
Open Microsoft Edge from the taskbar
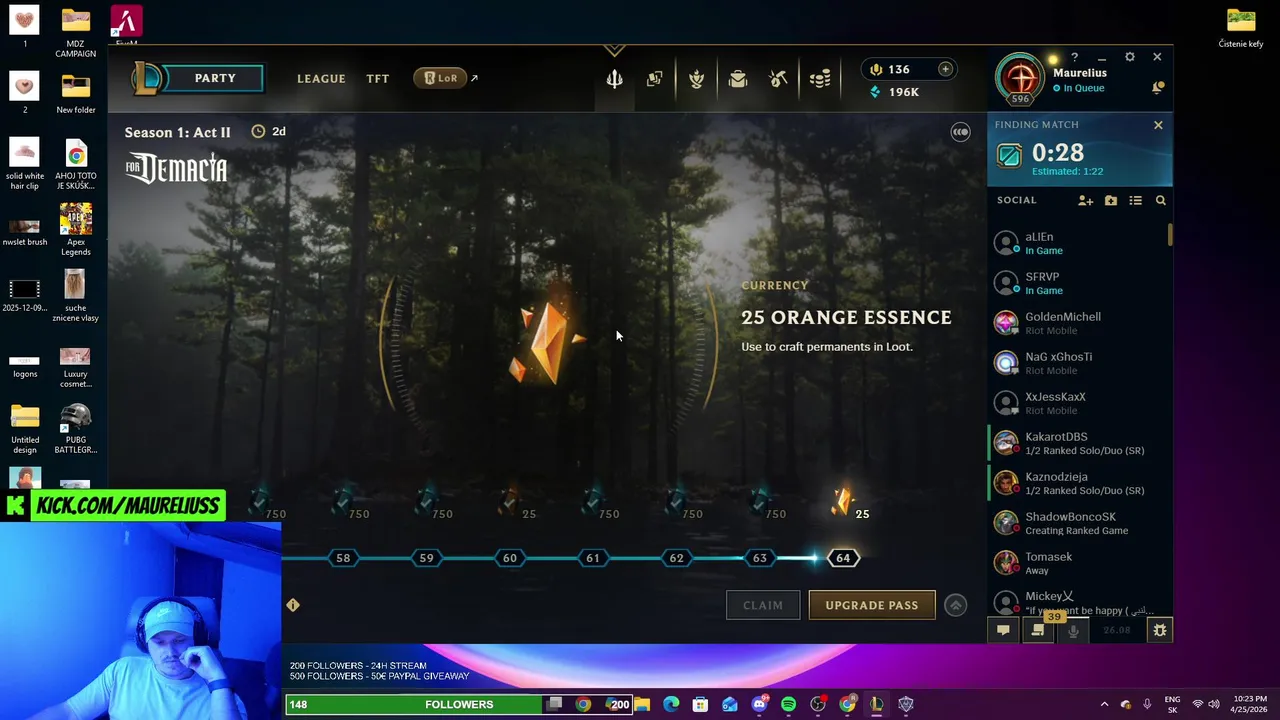[671, 704]
